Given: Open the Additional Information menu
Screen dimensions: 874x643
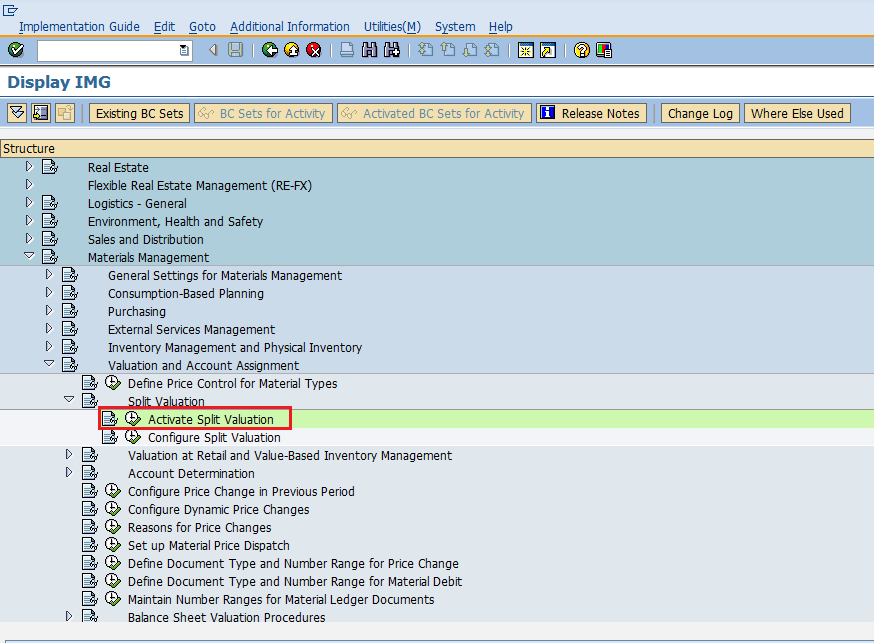Looking at the screenshot, I should coord(290,27).
